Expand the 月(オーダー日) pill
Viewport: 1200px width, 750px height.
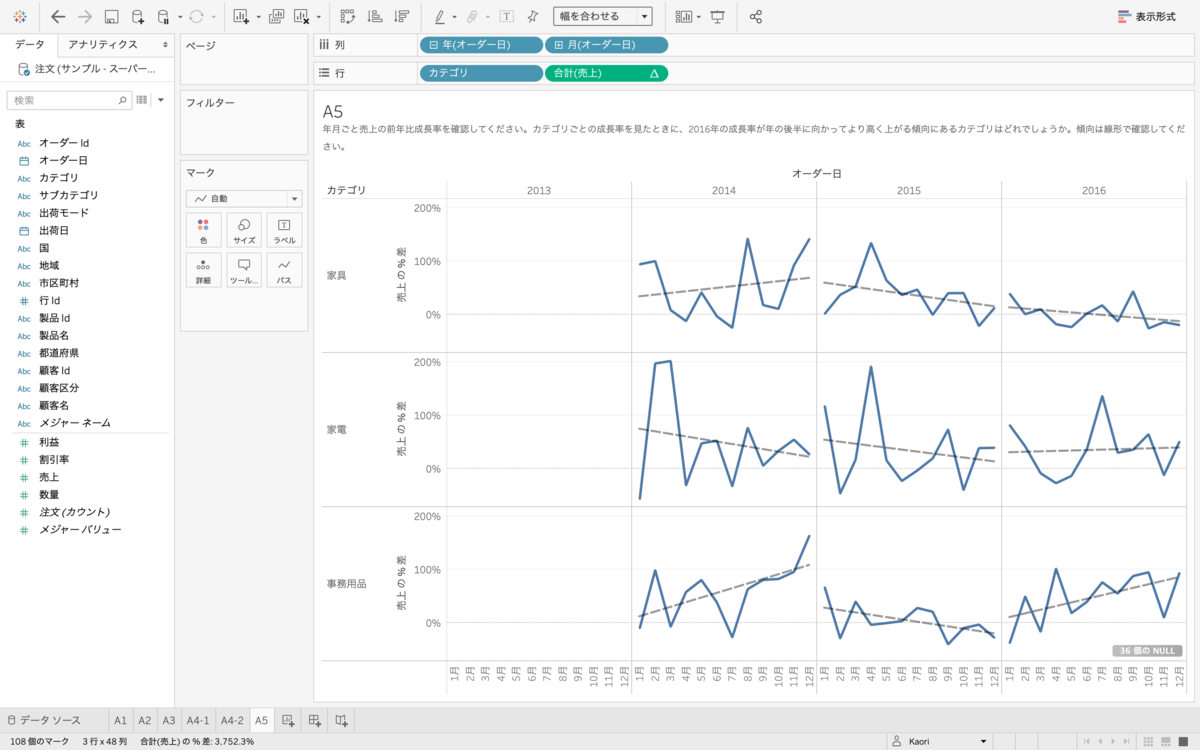tap(557, 45)
